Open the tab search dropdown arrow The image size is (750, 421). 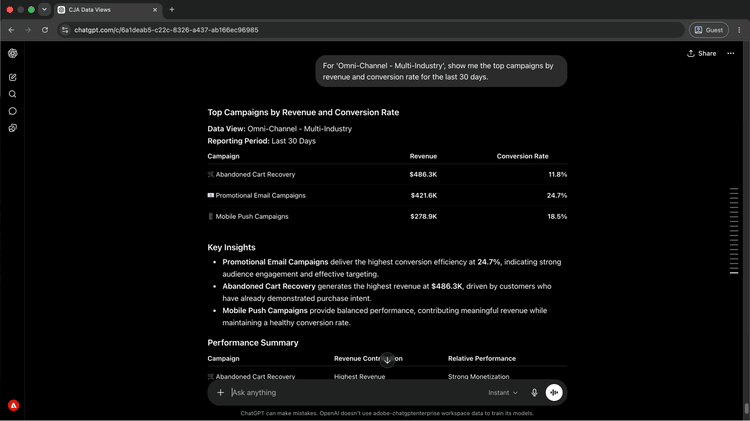pos(44,10)
